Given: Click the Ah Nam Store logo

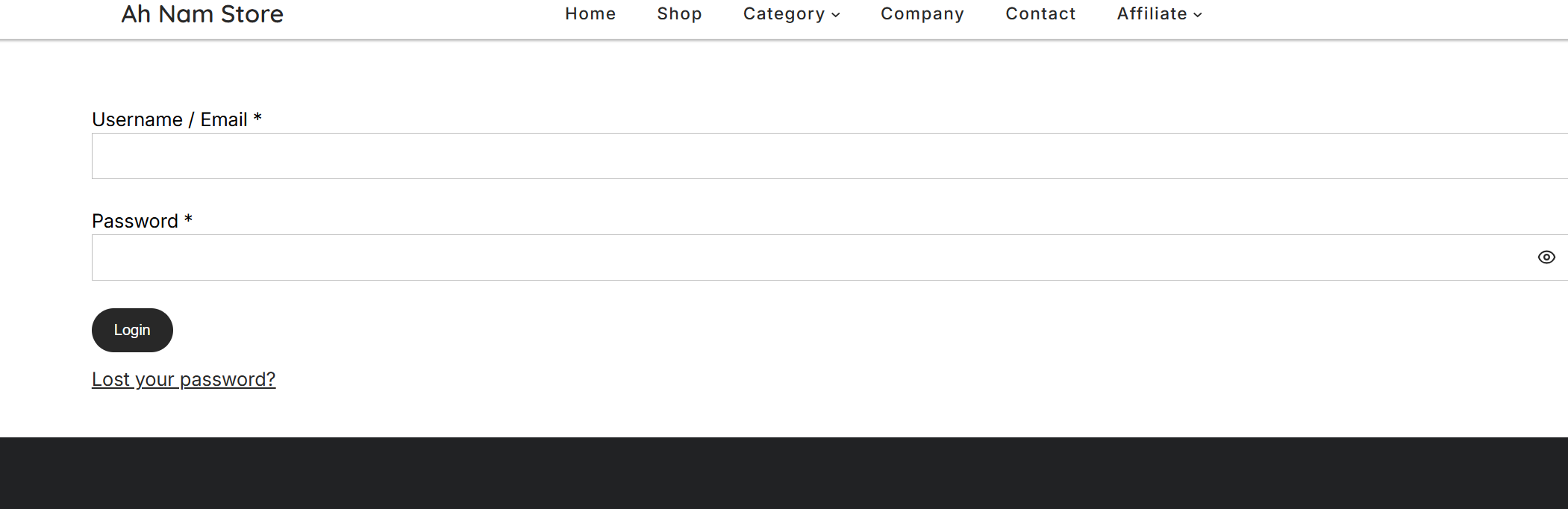Looking at the screenshot, I should point(202,14).
